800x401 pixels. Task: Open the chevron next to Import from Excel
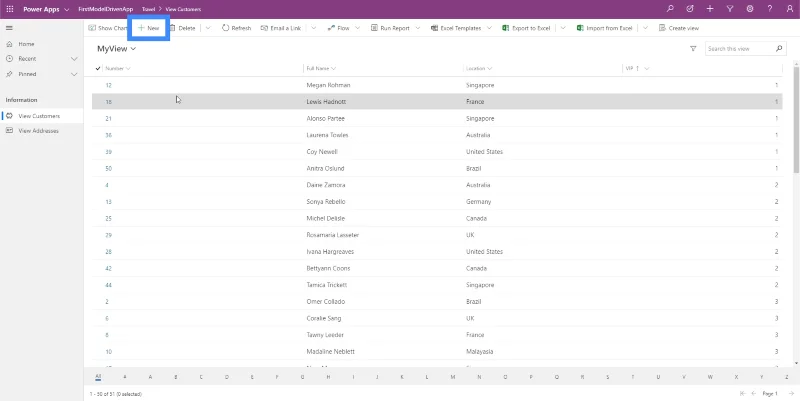pos(645,28)
